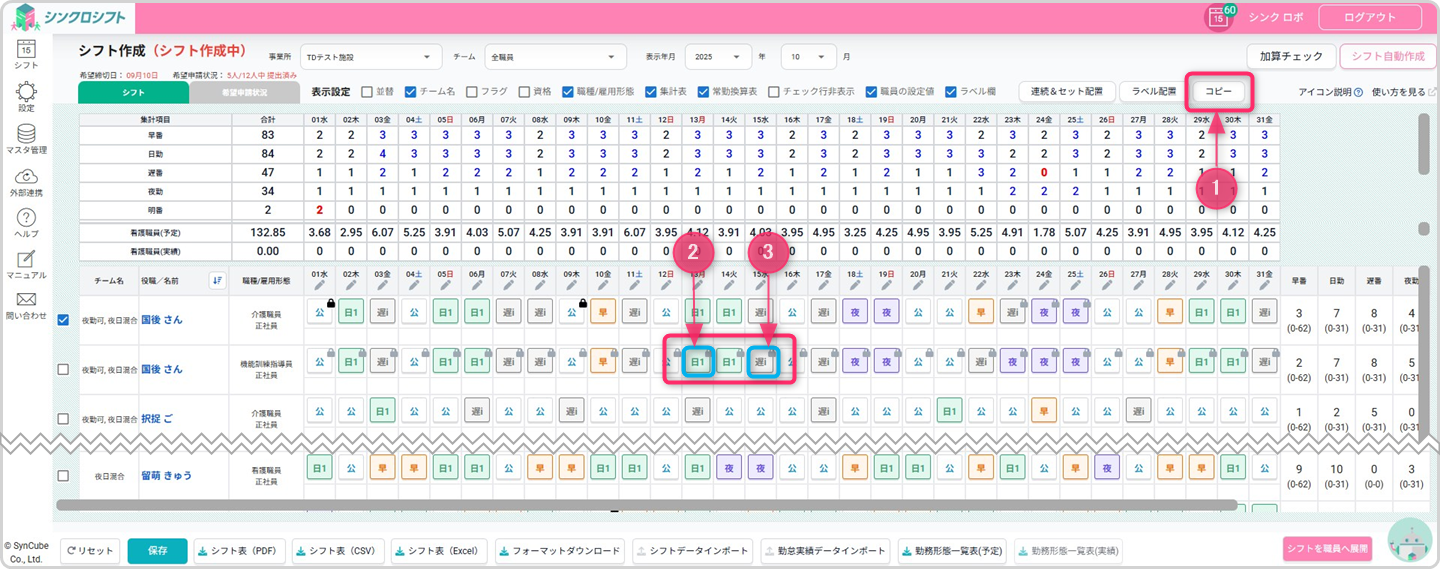Screen dimensions: 1440x569
Task: Open 外部連携 cloud sync icon
Action: point(26,177)
